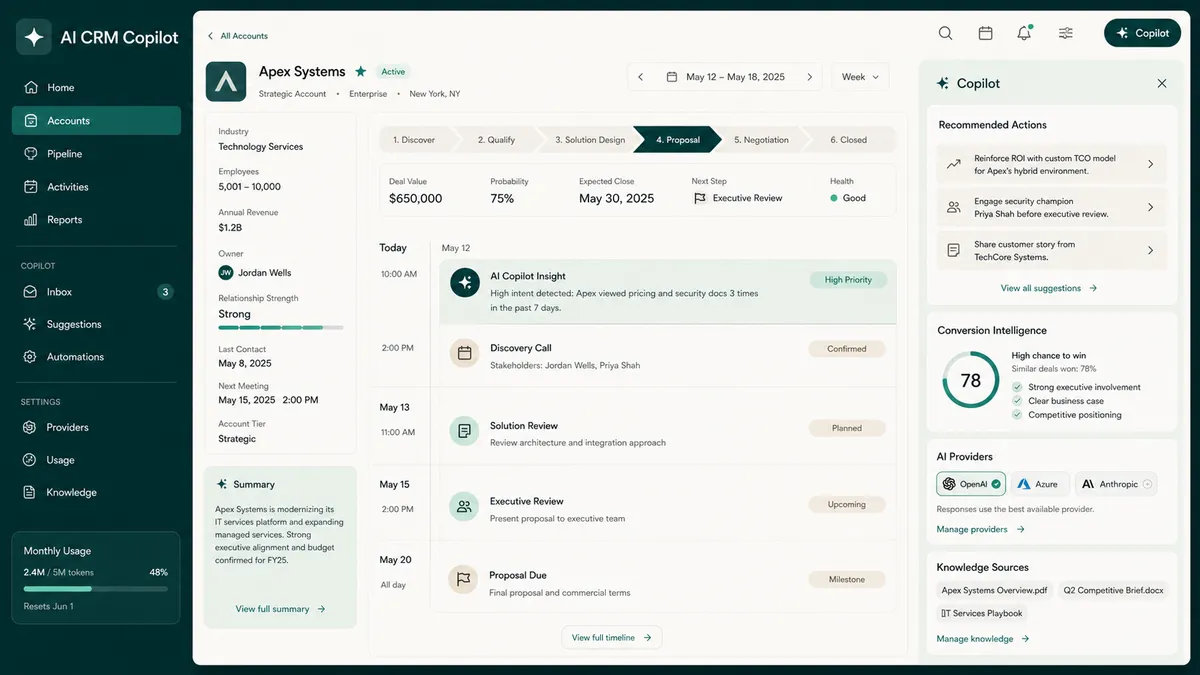The width and height of the screenshot is (1200, 675).
Task: Select Azure provider
Action: point(1040,484)
